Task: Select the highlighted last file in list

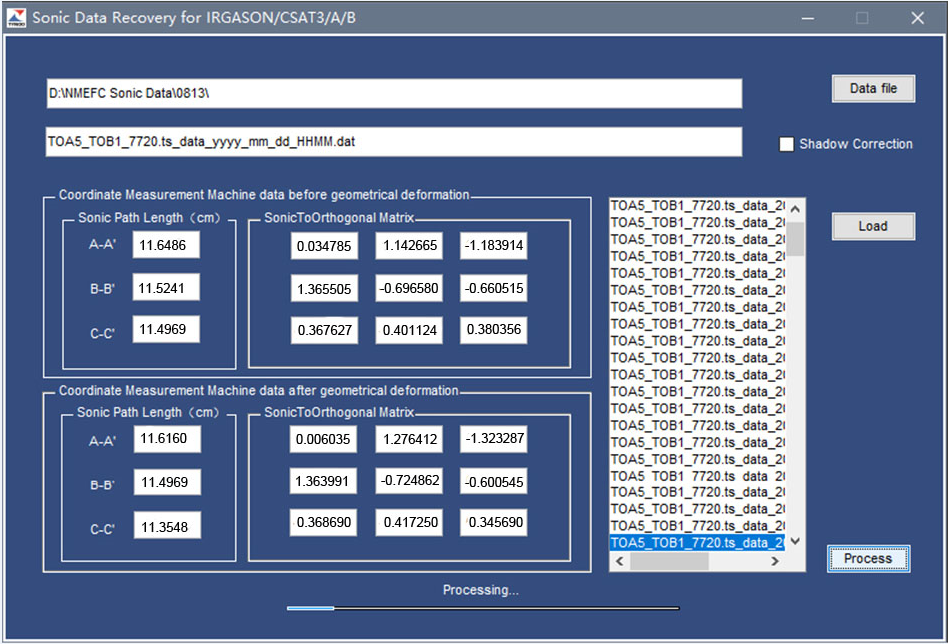Action: point(696,543)
